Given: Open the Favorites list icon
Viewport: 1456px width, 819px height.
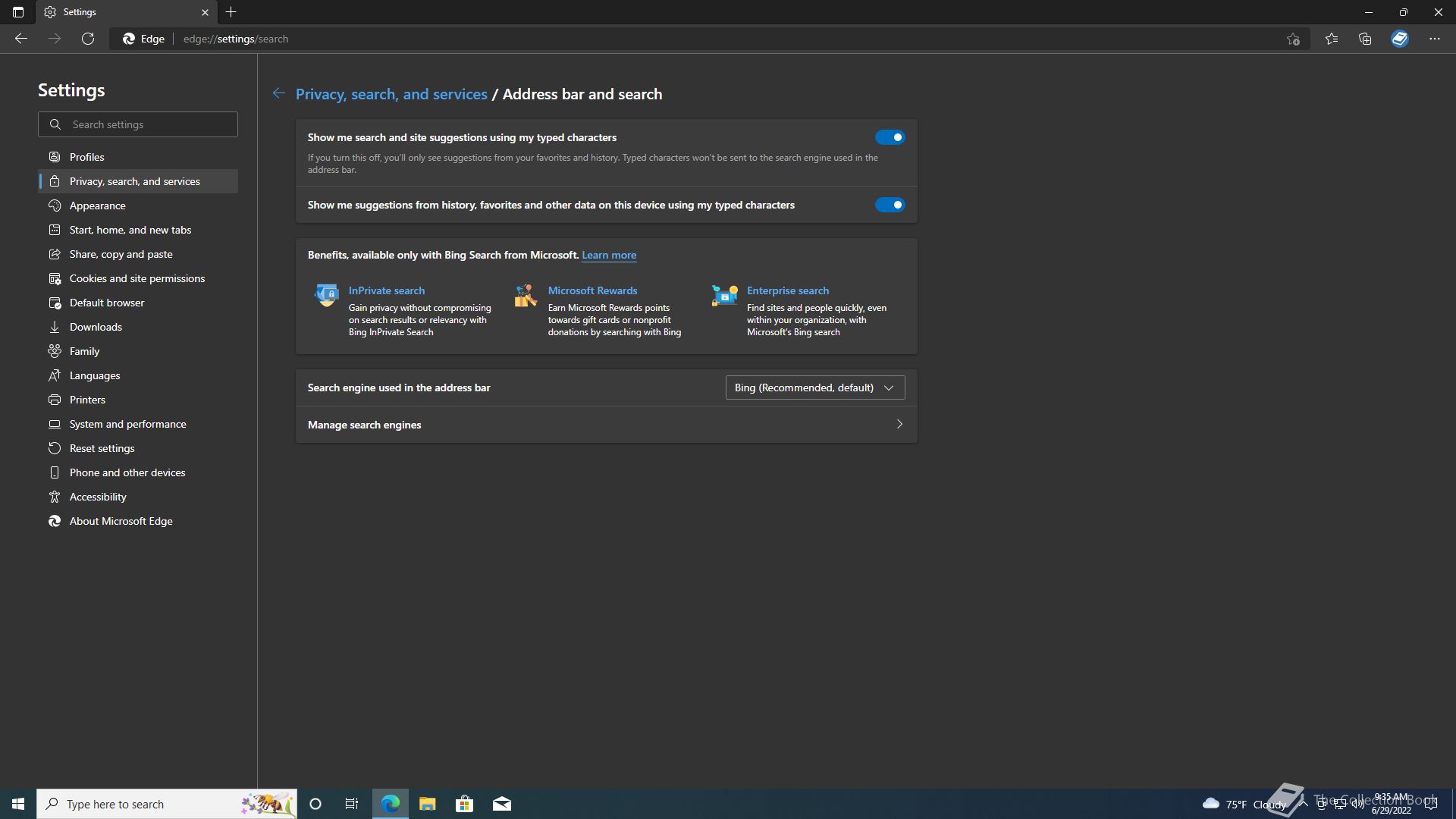Looking at the screenshot, I should 1332,39.
